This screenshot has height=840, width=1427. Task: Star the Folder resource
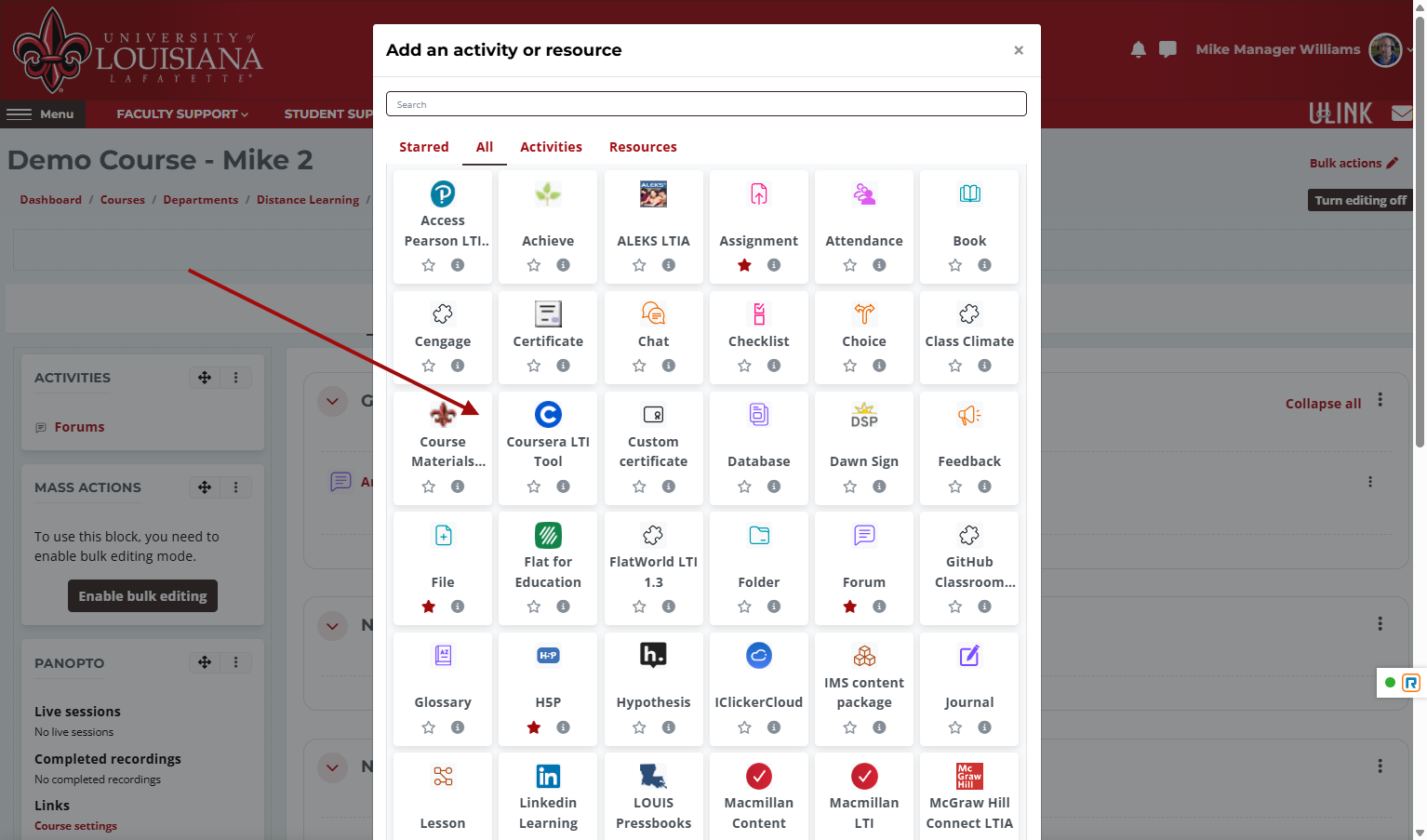pyautogui.click(x=744, y=607)
